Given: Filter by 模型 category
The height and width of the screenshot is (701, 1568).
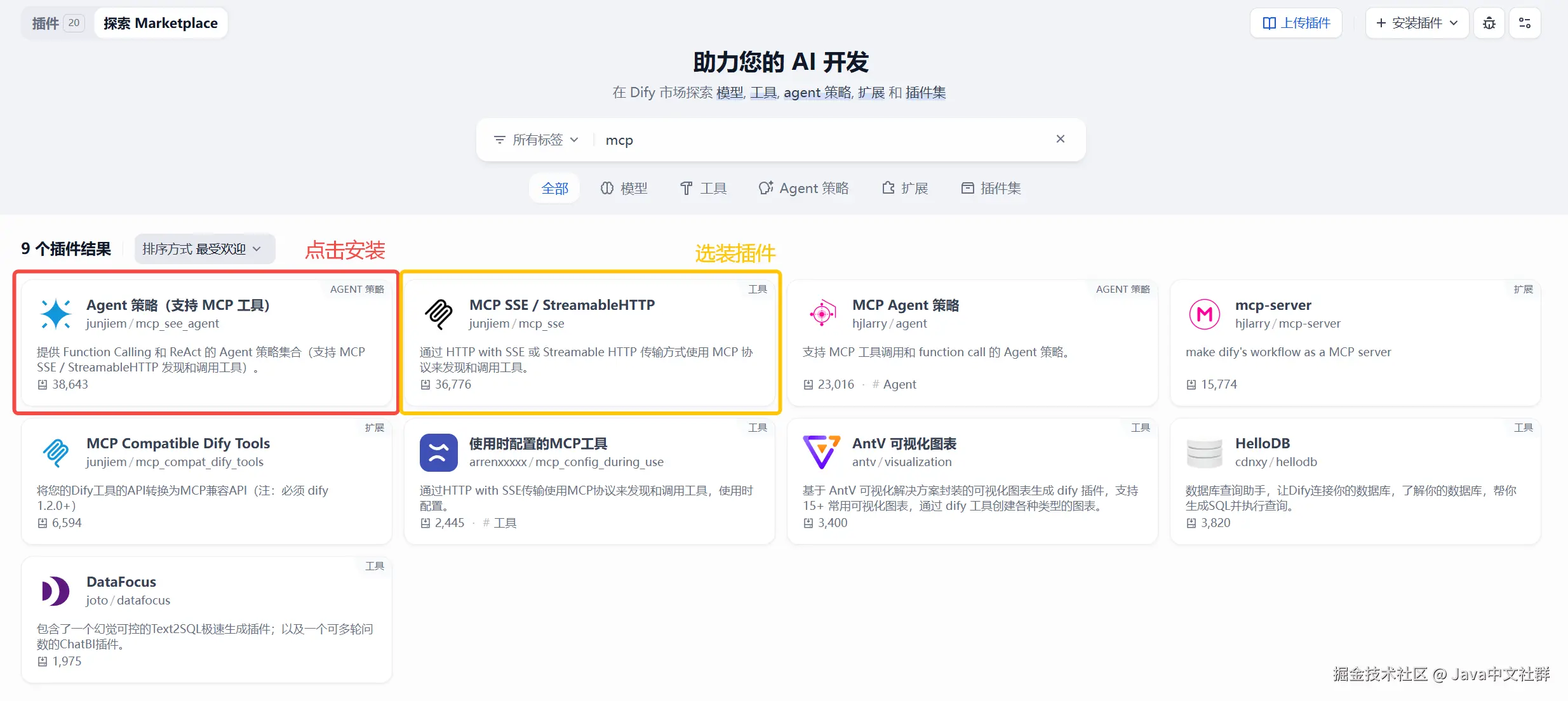Looking at the screenshot, I should click(624, 189).
